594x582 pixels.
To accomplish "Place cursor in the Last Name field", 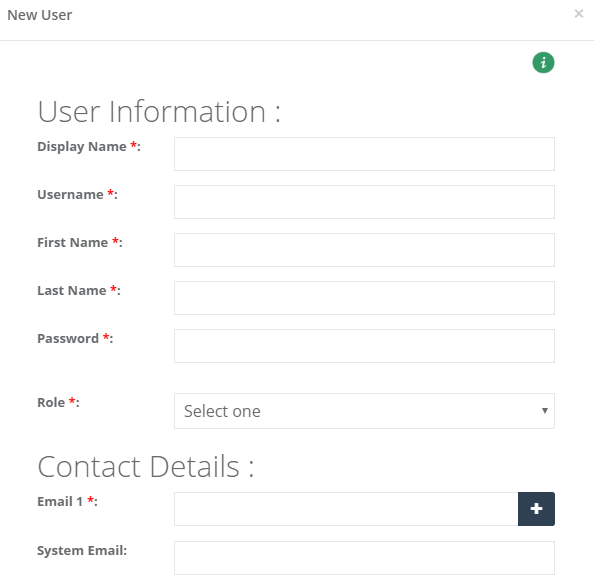I will [x=364, y=298].
